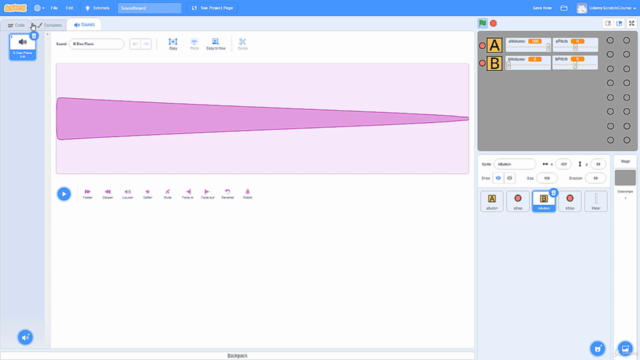Adjust the aPitch slider on stage
Viewport: 640px width, 360px height.
[575, 48]
